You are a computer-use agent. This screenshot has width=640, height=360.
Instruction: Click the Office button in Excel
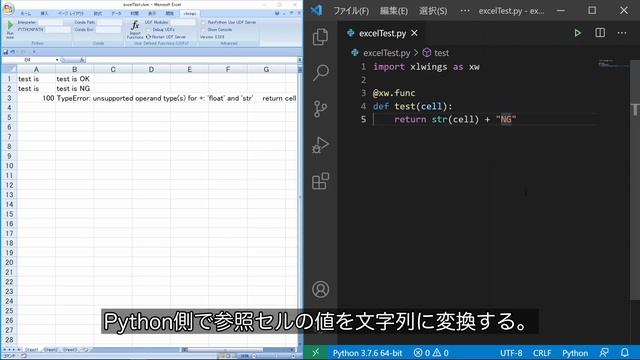(x=8, y=8)
